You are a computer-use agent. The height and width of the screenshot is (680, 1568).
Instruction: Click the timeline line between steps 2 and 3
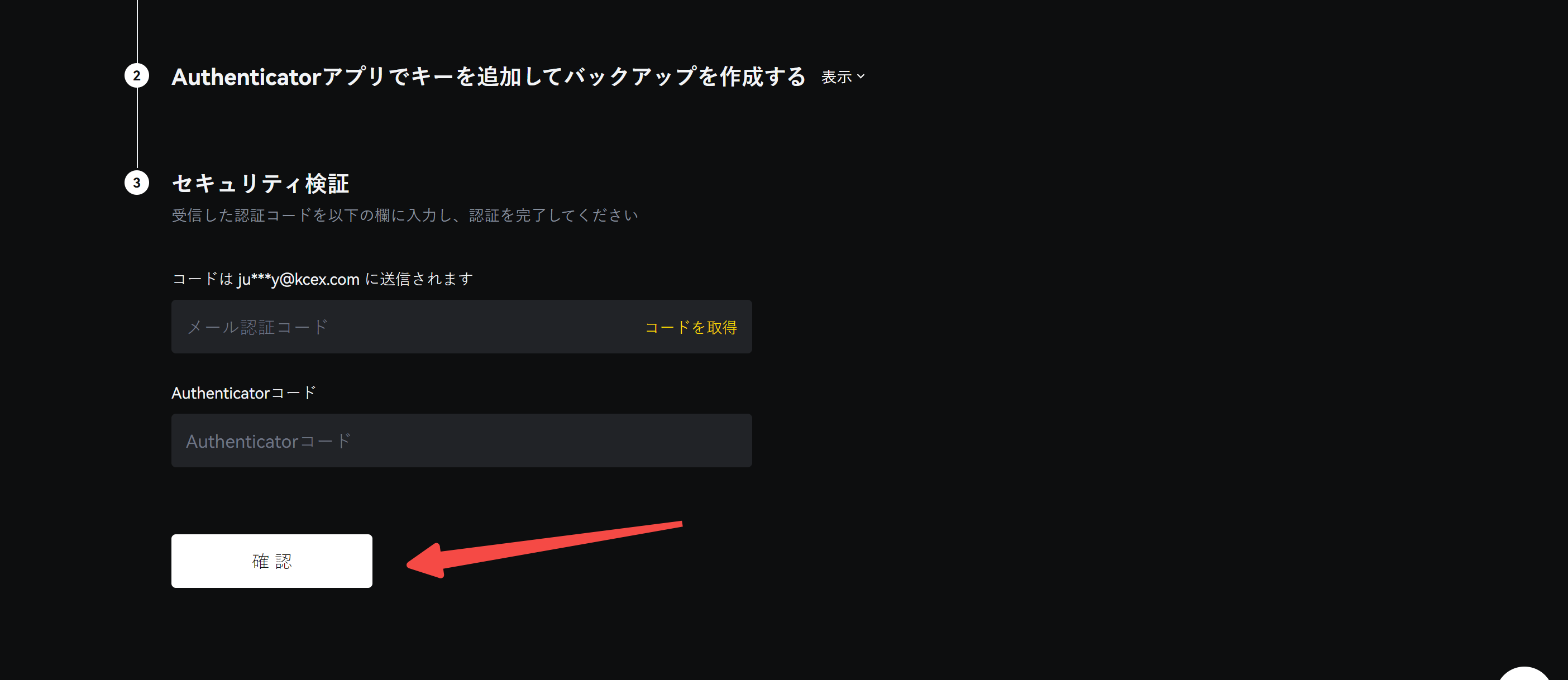[137, 129]
